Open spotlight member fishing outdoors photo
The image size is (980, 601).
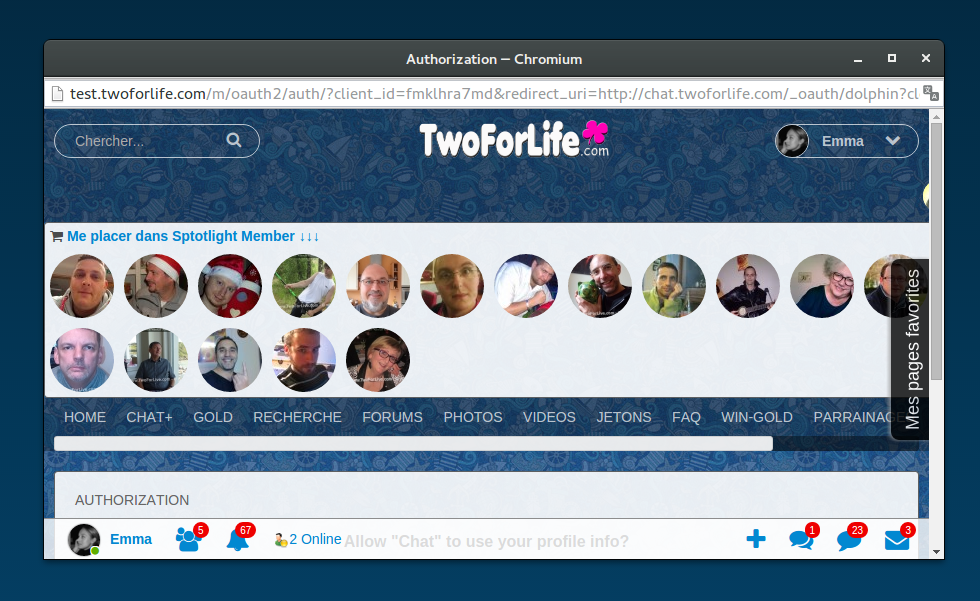point(304,286)
